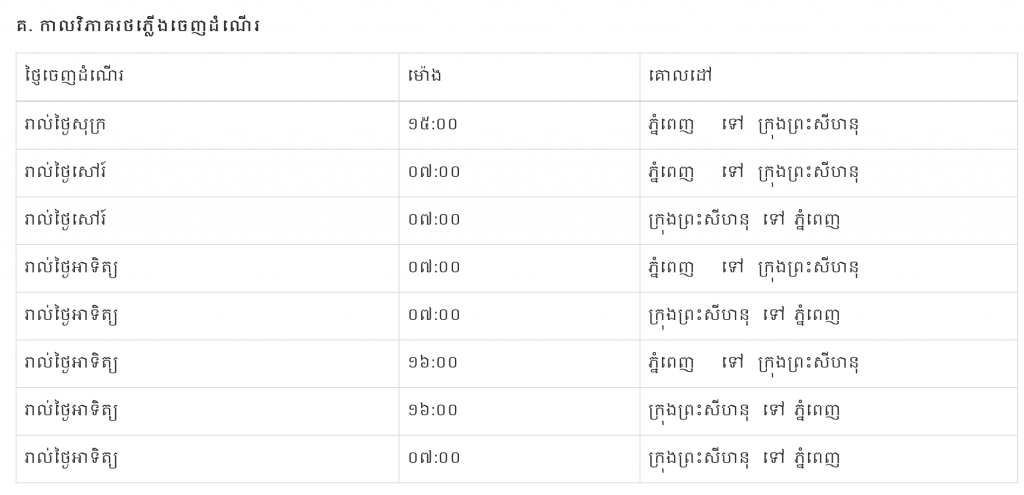Click the heading កាលវិភាគរថភ្លើងចេញដំណើរ
The width and height of the screenshot is (1024, 495).
tap(138, 24)
